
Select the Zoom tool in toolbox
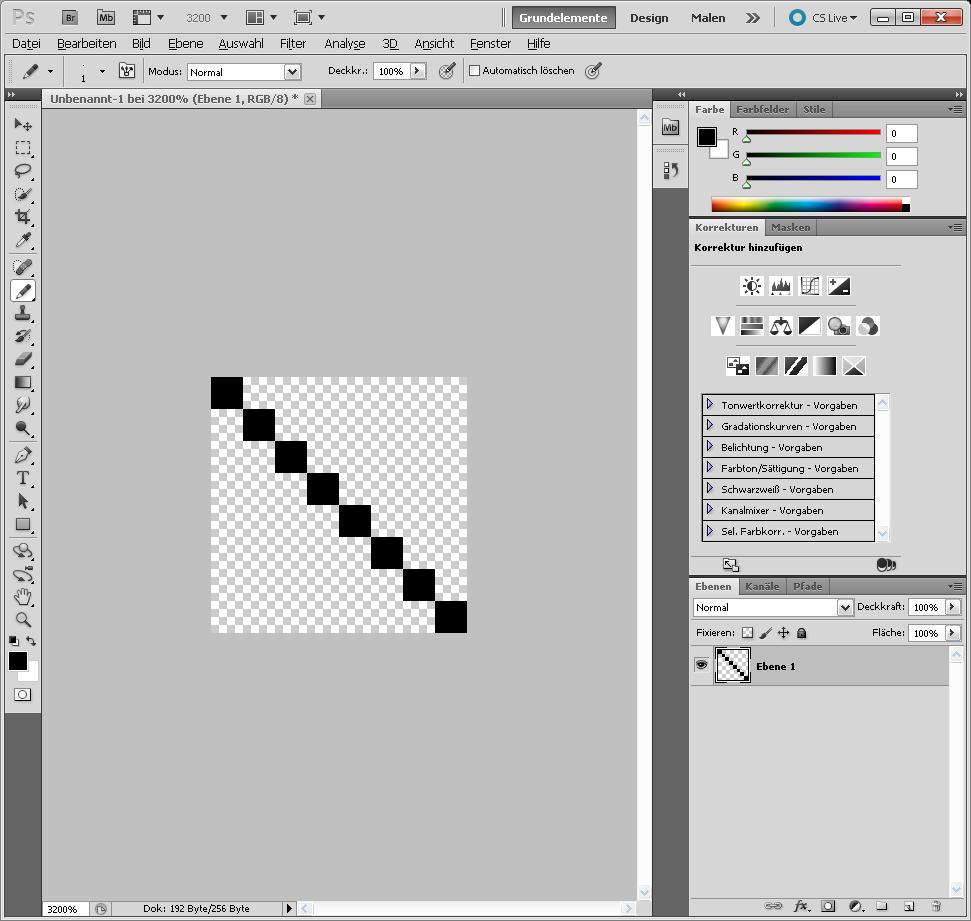coord(23,619)
